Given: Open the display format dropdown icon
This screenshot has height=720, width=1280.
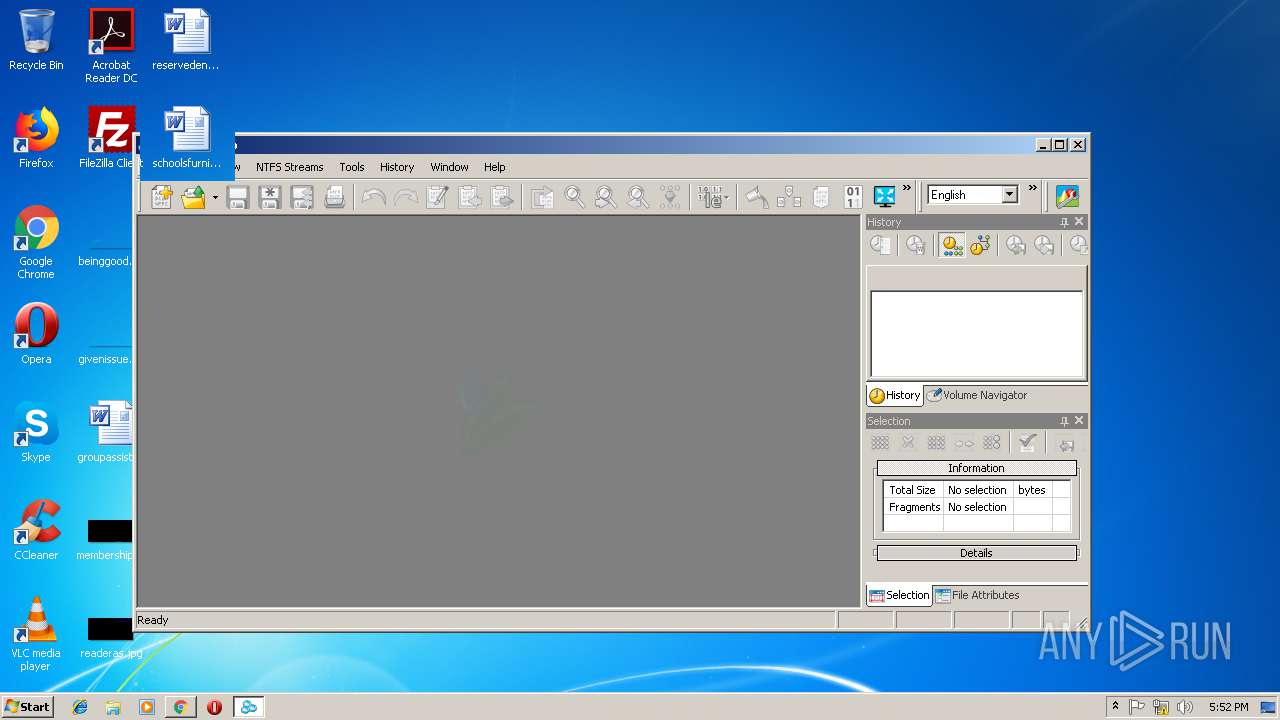Looking at the screenshot, I should tap(714, 197).
